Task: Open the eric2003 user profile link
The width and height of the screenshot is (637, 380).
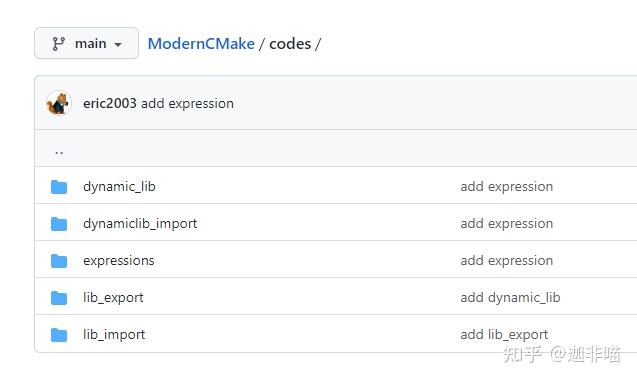Action: (x=110, y=103)
